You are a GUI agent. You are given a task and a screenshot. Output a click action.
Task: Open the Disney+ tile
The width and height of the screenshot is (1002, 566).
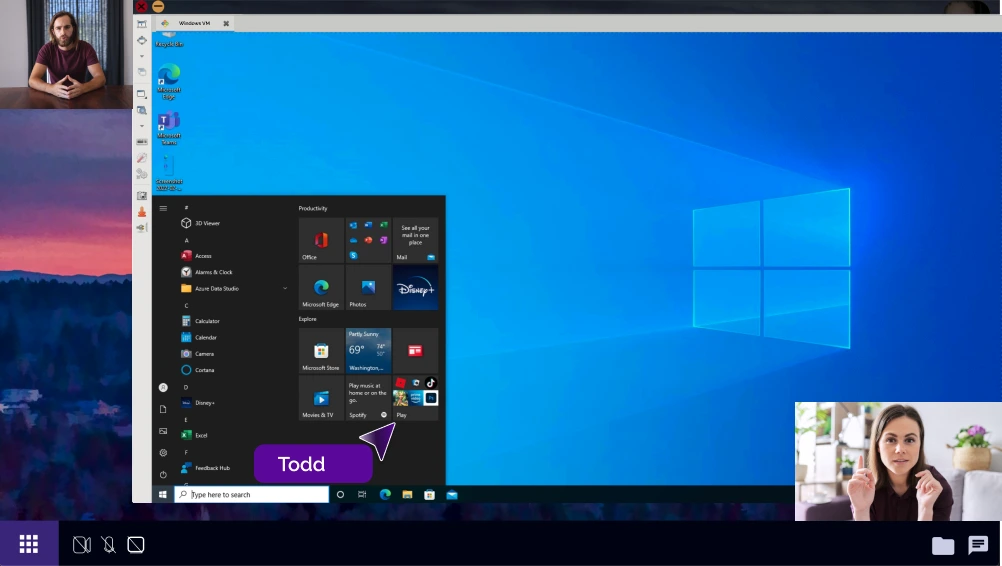(x=415, y=287)
